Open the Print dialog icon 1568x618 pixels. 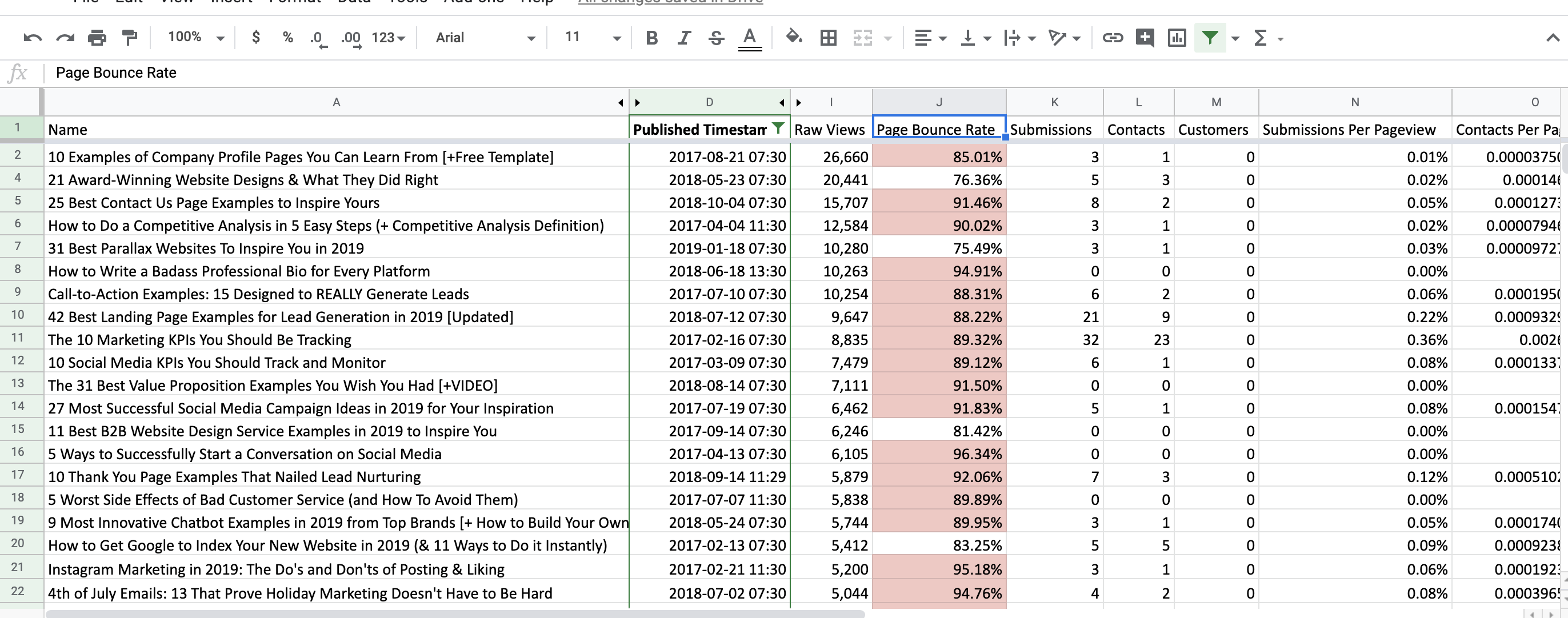[x=96, y=37]
